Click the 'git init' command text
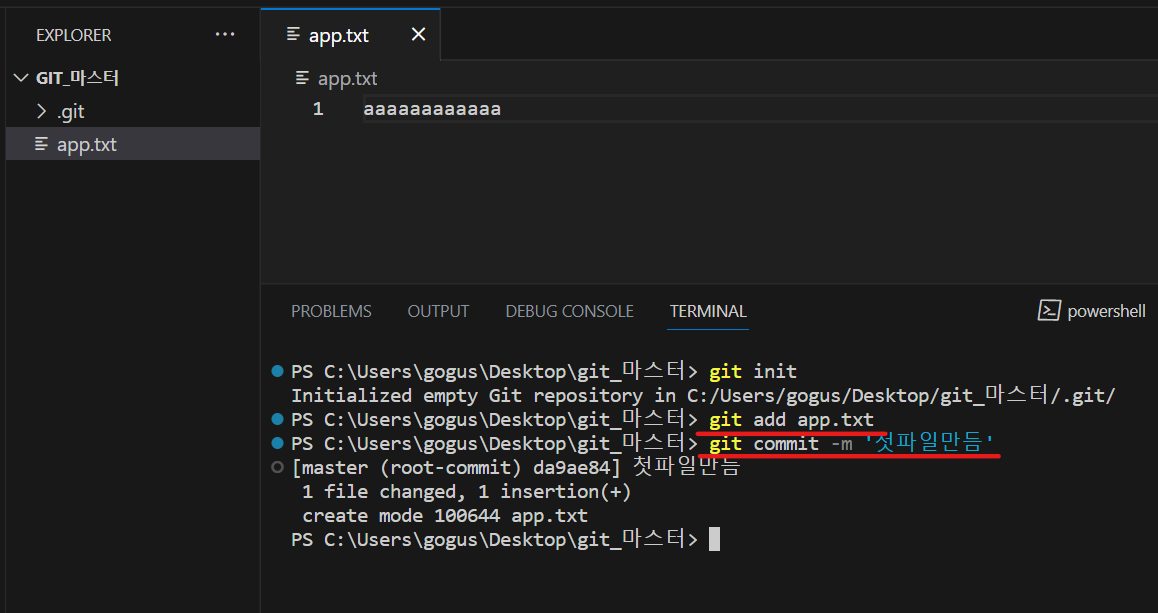The width and height of the screenshot is (1158, 613). 753,371
